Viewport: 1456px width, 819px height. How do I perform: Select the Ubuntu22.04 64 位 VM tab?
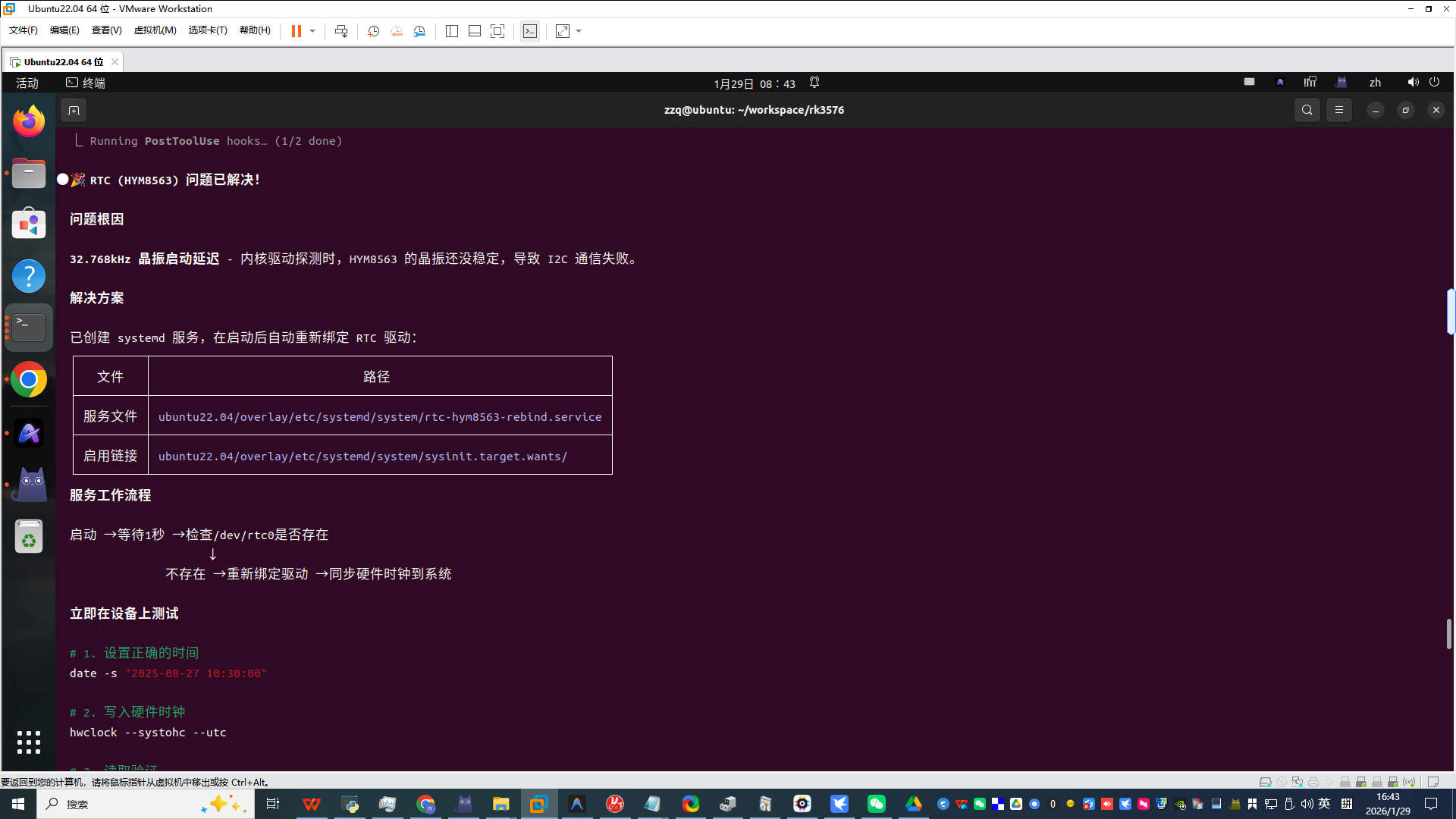tap(63, 61)
